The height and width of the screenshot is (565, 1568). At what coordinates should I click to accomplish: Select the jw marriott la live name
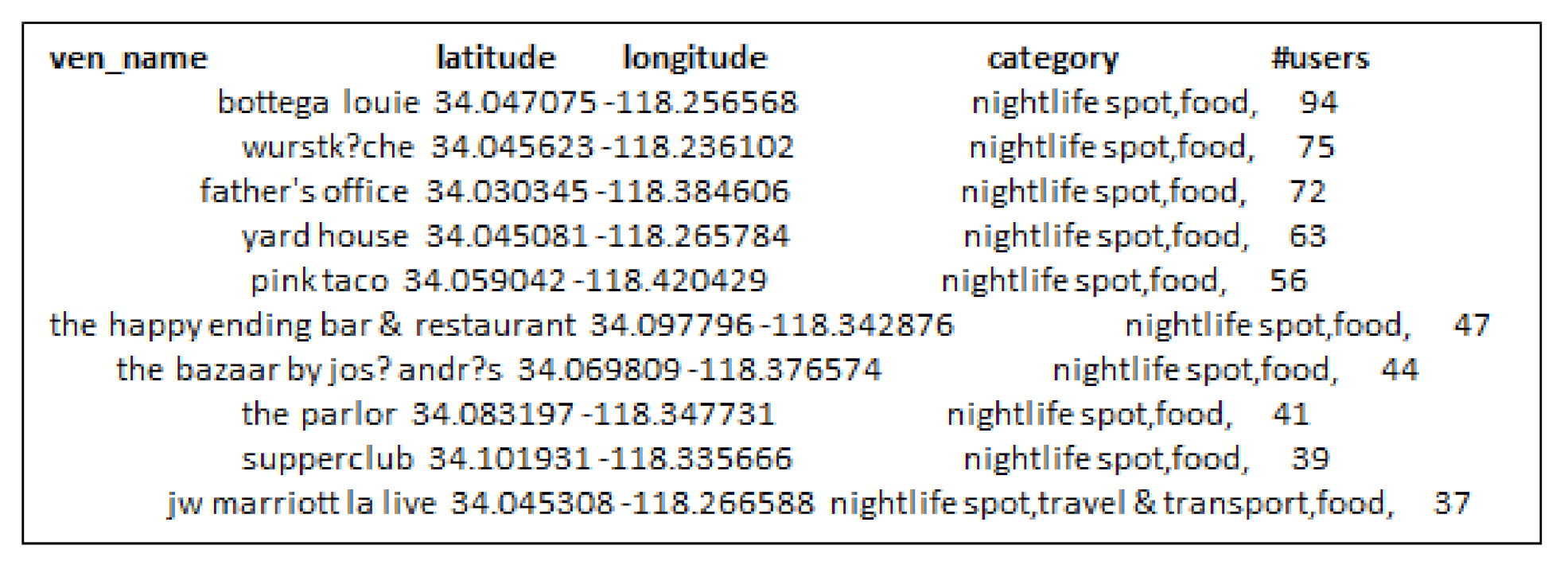pyautogui.click(x=302, y=504)
